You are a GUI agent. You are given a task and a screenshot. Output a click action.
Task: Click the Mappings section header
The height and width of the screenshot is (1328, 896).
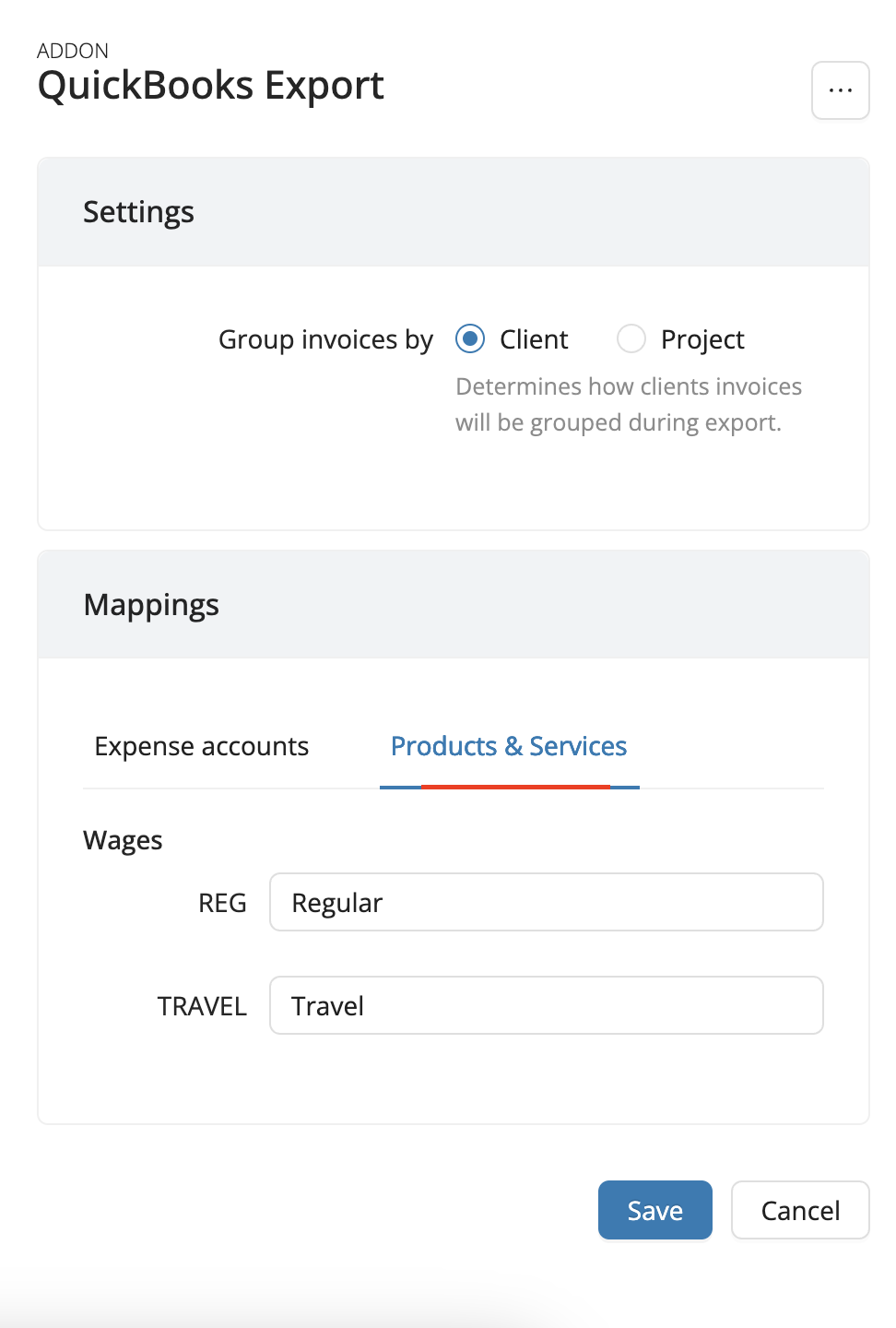pyautogui.click(x=151, y=605)
